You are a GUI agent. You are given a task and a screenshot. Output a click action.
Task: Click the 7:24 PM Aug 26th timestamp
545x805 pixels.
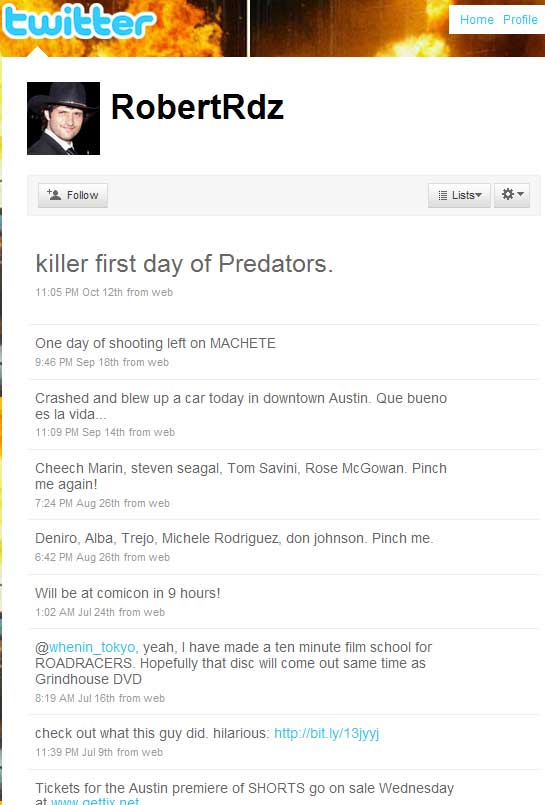[77, 503]
